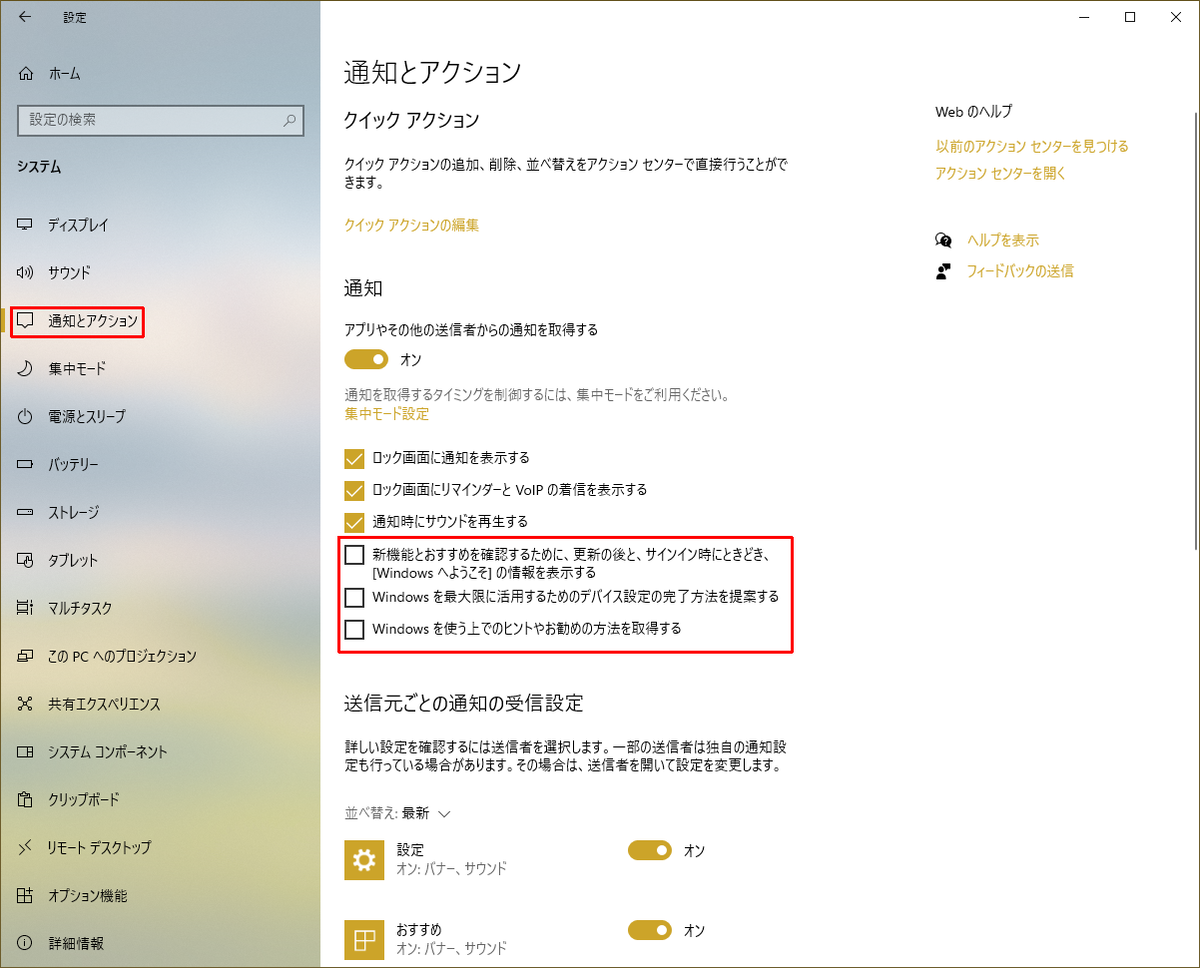Open the 並べ替え: 最新 sort dropdown
Image resolution: width=1200 pixels, height=968 pixels.
pyautogui.click(x=398, y=813)
